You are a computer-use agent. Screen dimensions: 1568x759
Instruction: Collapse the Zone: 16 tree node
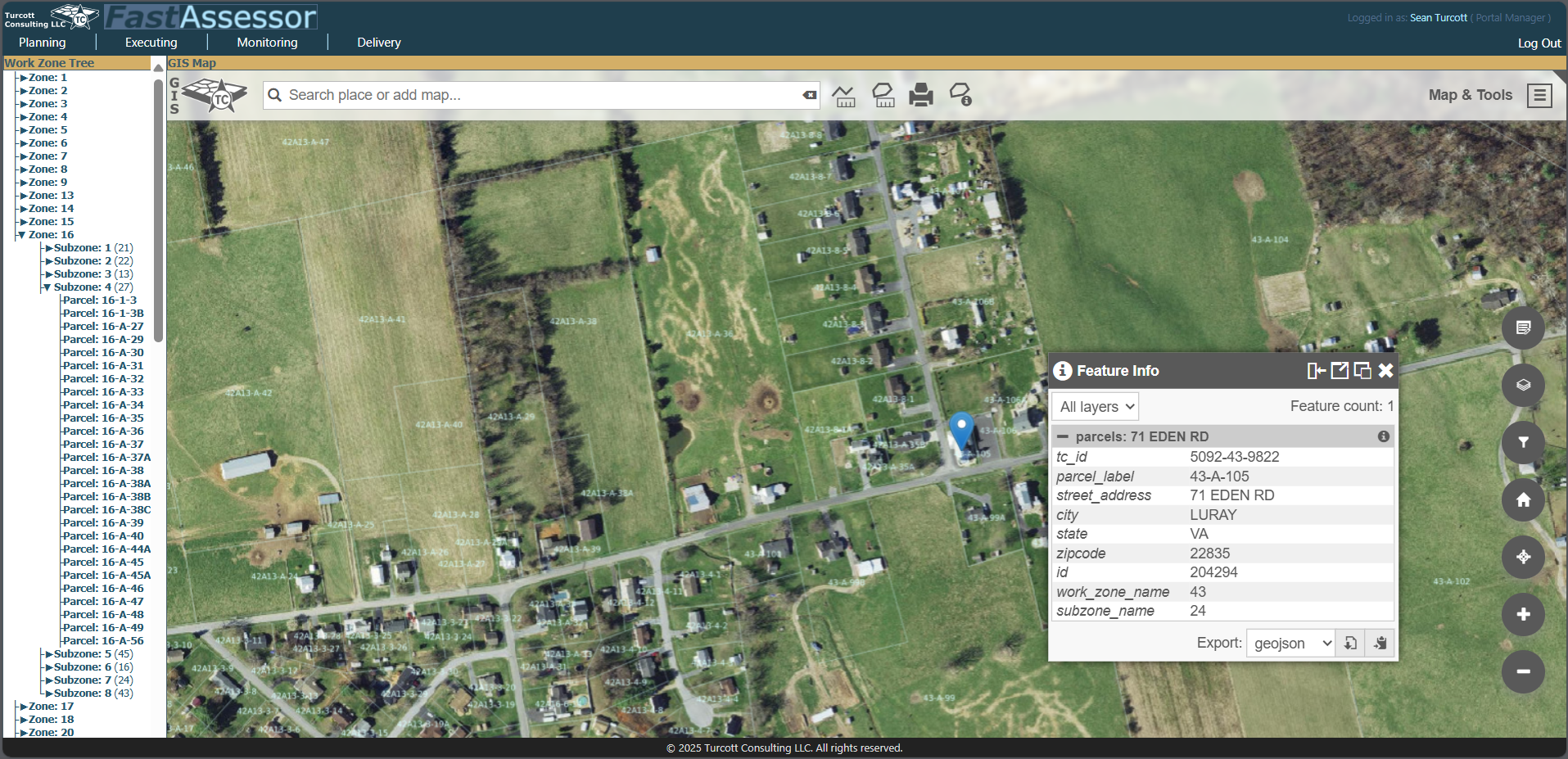(21, 234)
